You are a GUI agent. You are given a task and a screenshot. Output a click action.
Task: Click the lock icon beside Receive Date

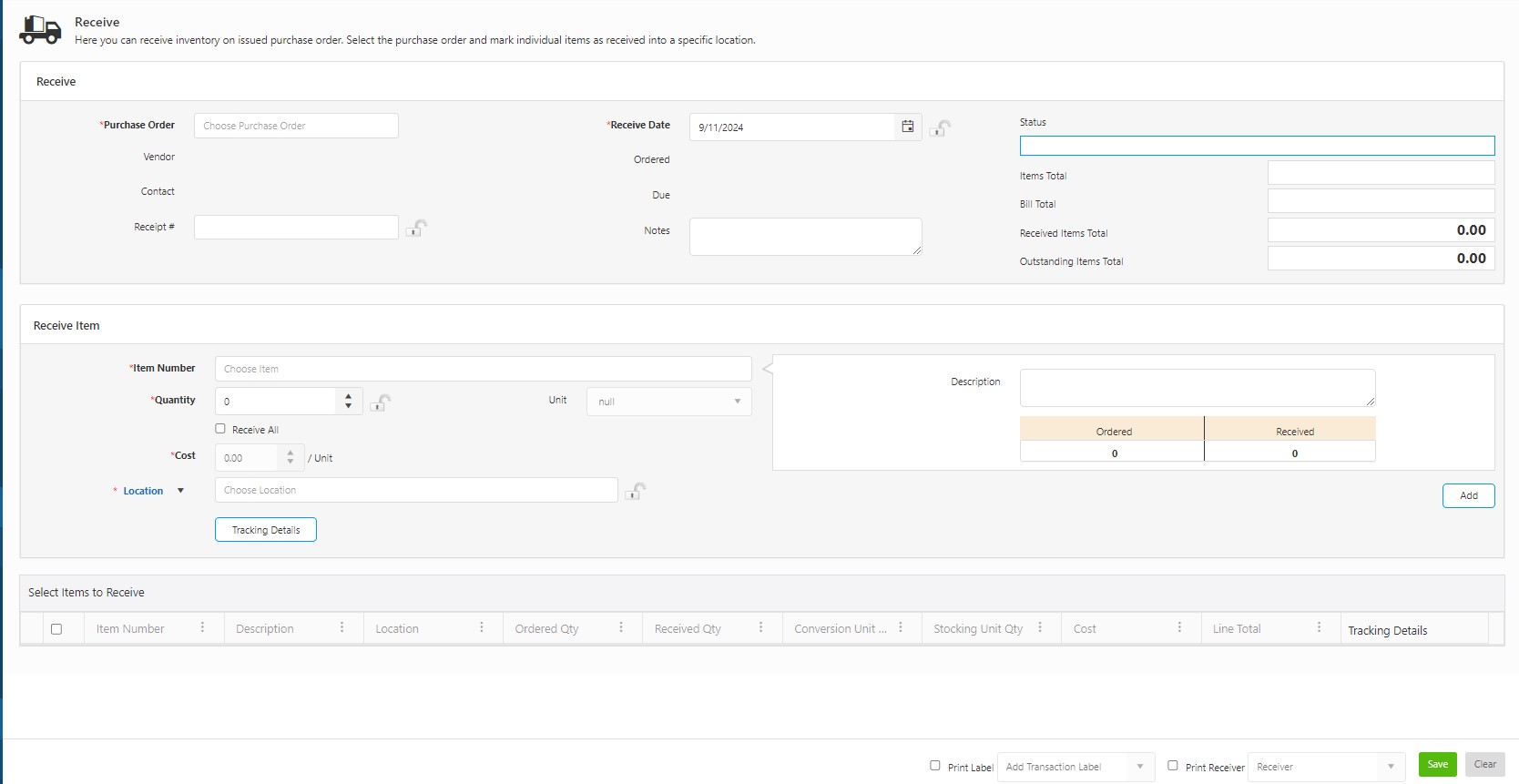941,128
